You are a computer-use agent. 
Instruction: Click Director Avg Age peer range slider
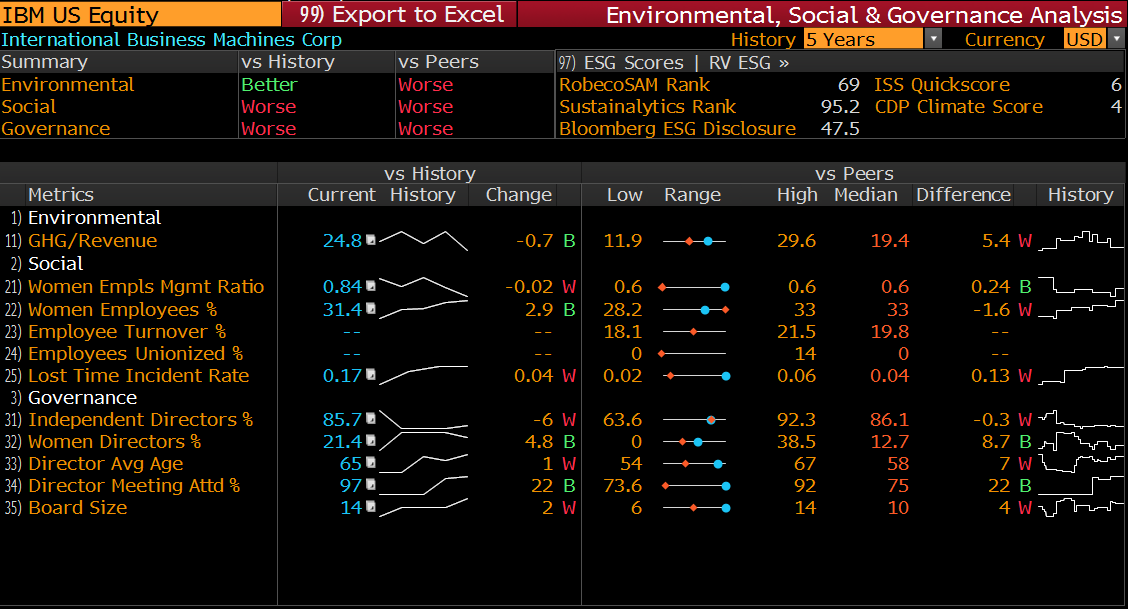694,464
